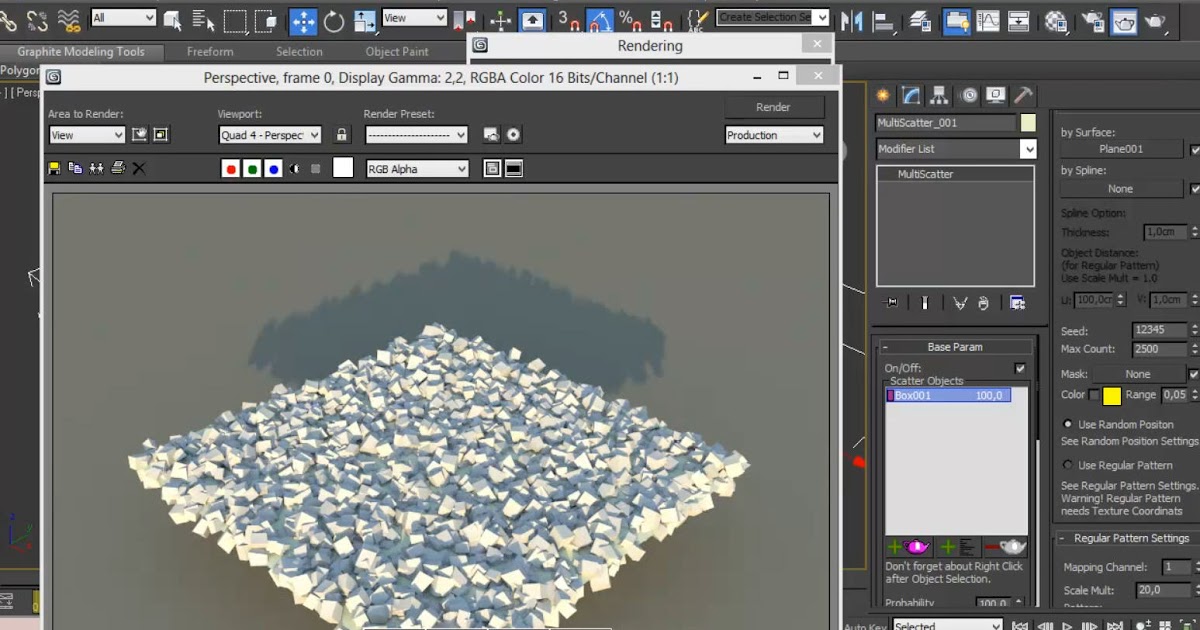Toggle the alpha channel display
The image size is (1200, 630).
click(295, 169)
